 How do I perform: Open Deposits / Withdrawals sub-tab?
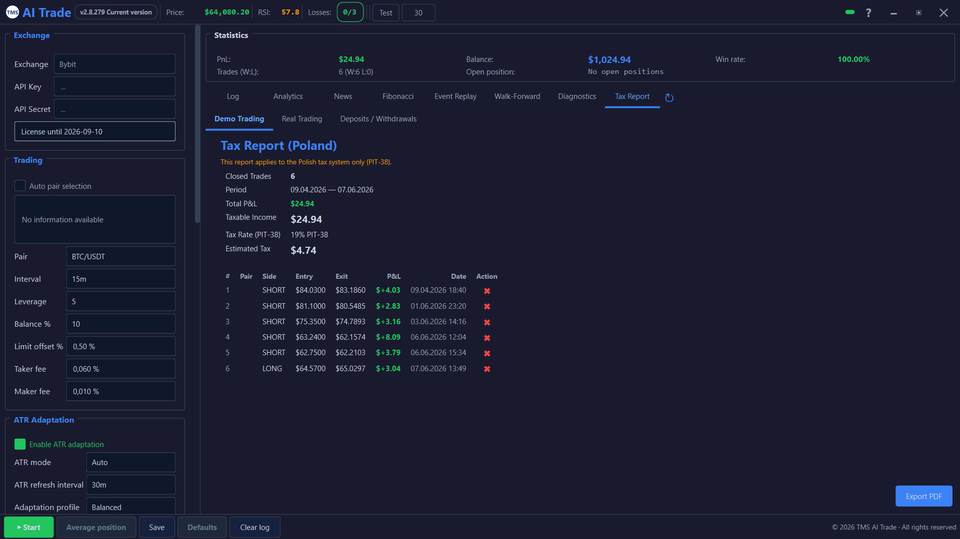(378, 119)
